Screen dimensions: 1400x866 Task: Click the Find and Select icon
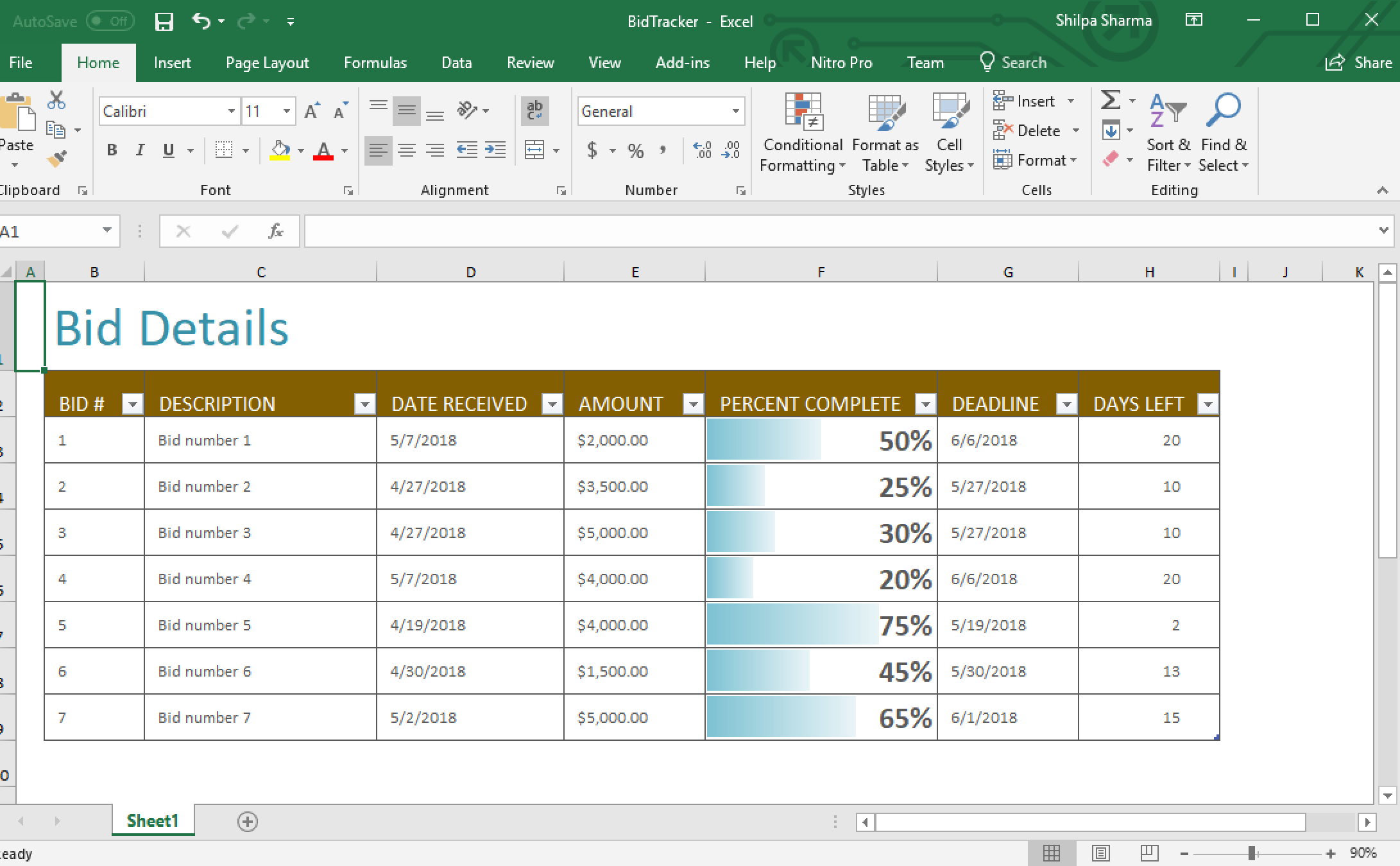pos(1225,129)
